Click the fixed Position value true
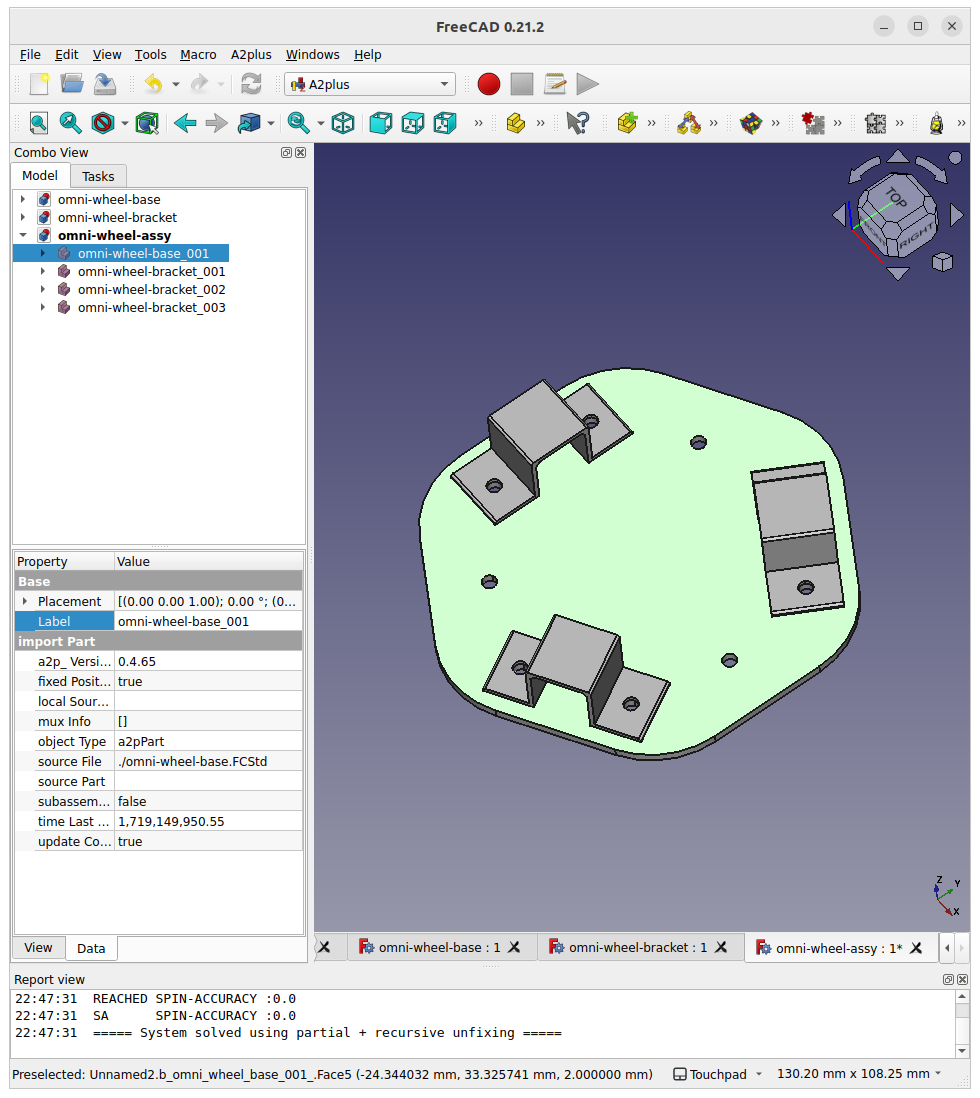Screen dimensions: 980x1098 208,681
